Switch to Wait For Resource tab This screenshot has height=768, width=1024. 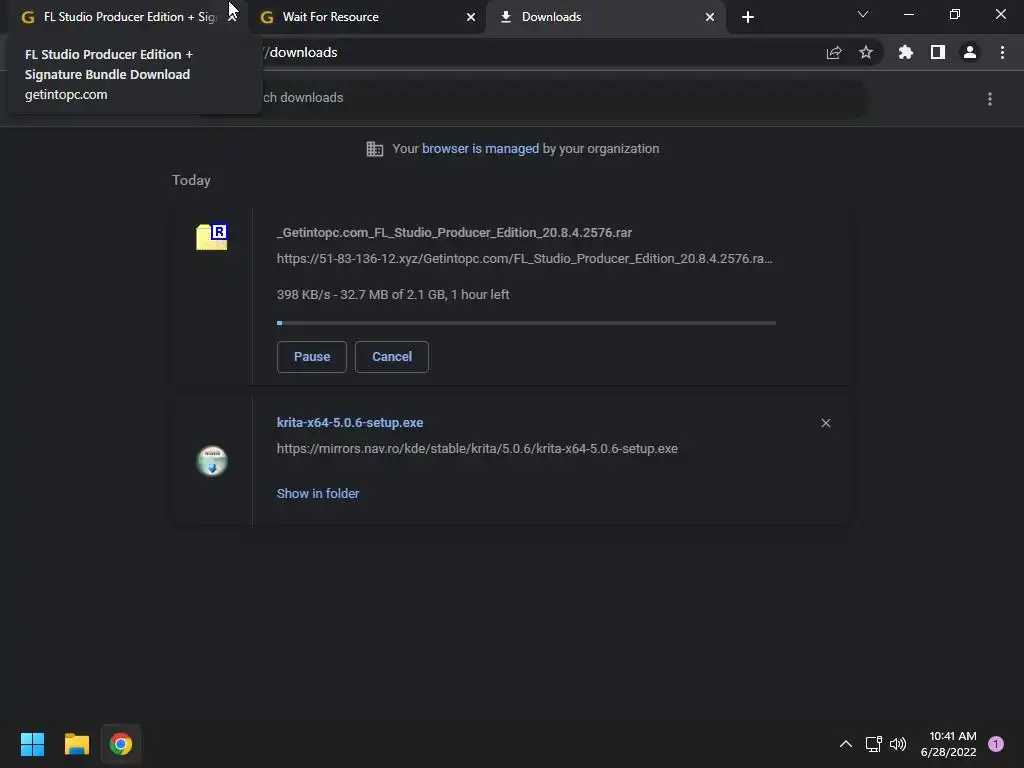click(366, 17)
